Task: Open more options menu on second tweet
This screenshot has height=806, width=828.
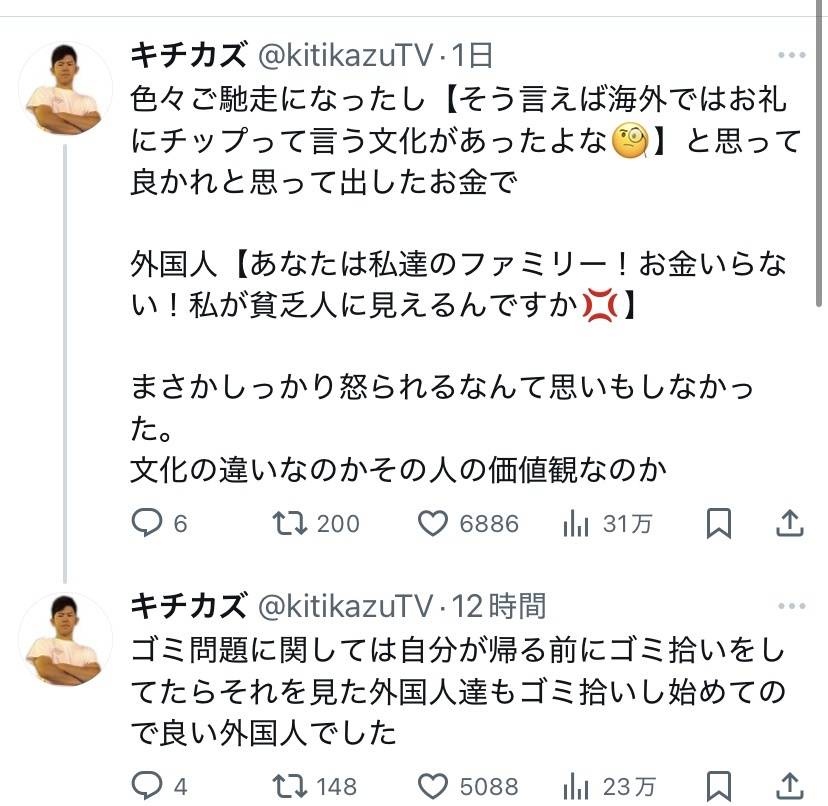Action: 790,606
